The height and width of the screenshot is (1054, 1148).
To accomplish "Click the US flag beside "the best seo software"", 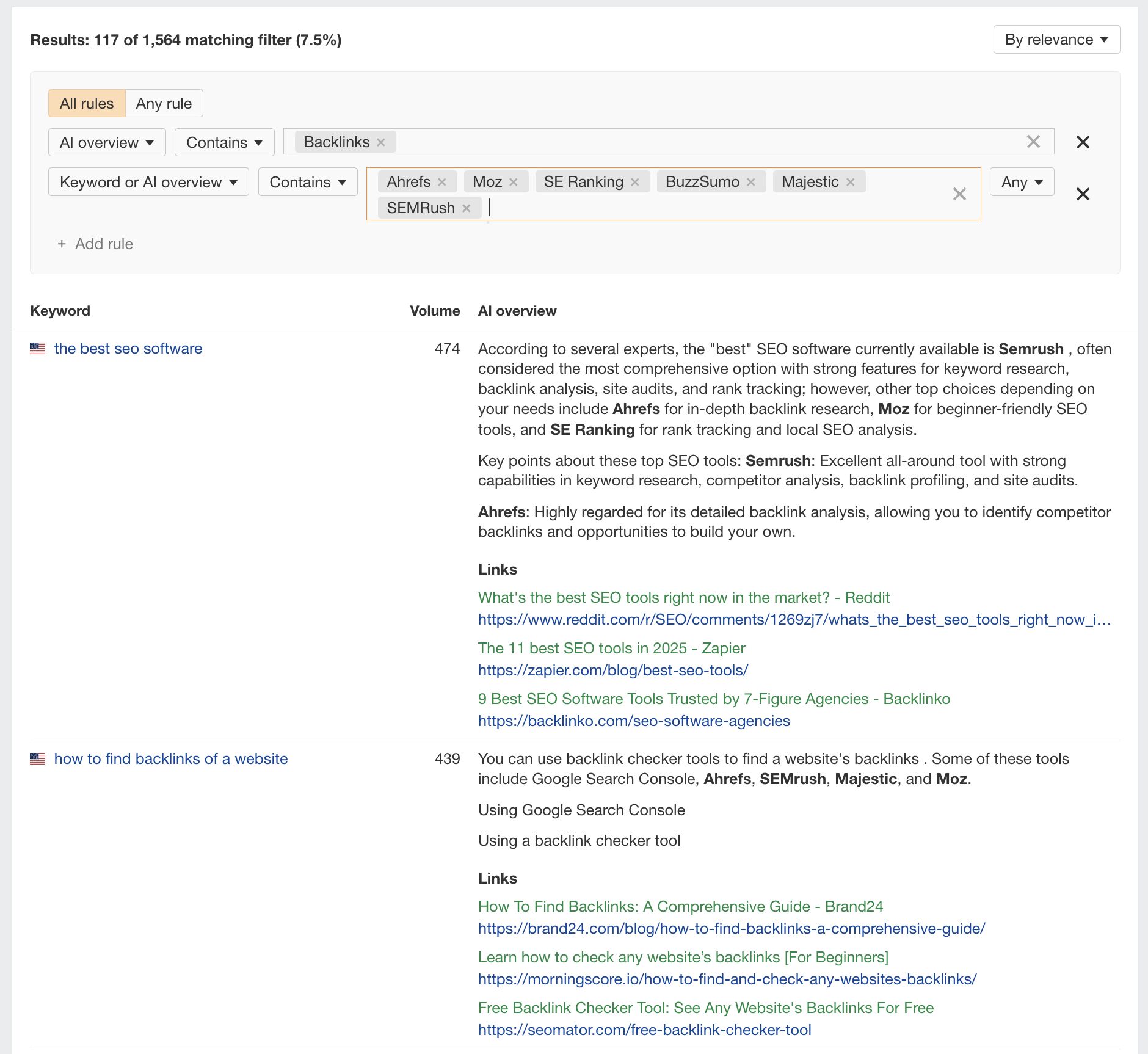I will click(x=38, y=348).
